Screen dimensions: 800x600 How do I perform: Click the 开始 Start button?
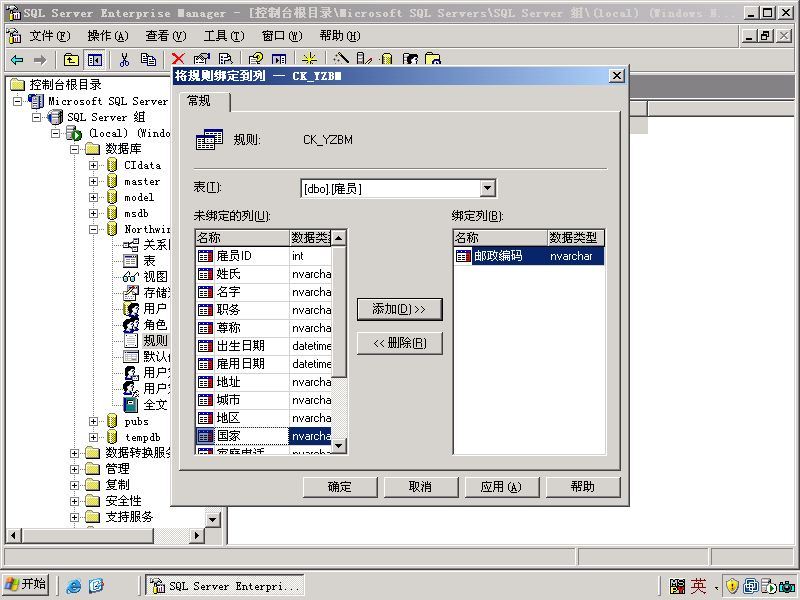coord(26,584)
